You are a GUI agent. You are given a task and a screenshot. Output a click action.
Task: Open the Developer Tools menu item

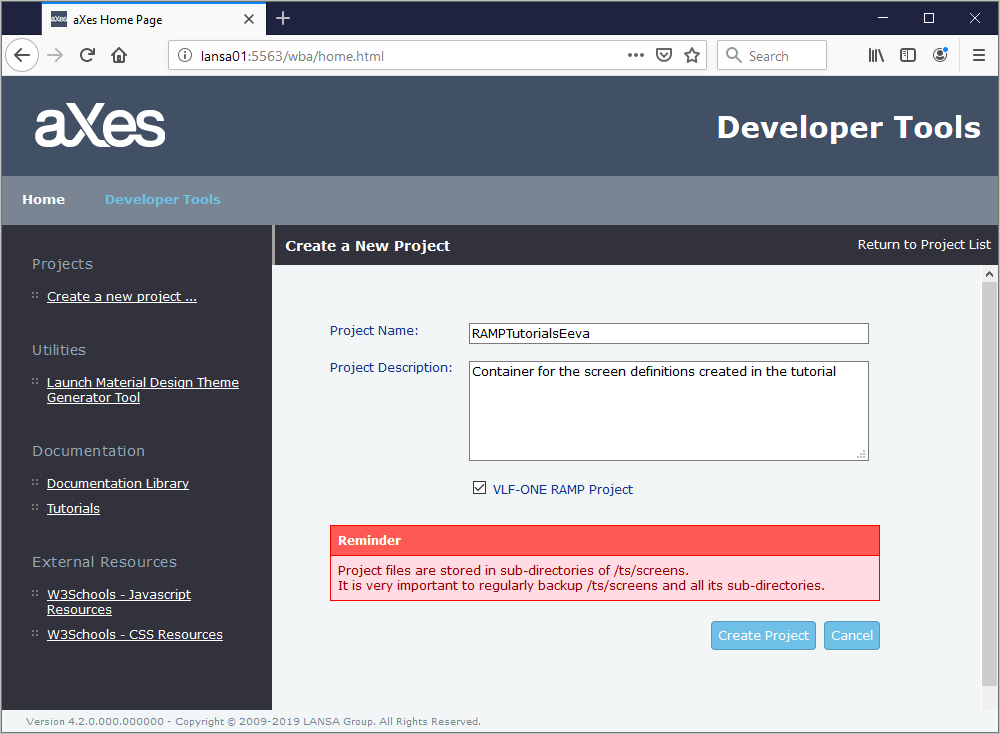pos(163,200)
